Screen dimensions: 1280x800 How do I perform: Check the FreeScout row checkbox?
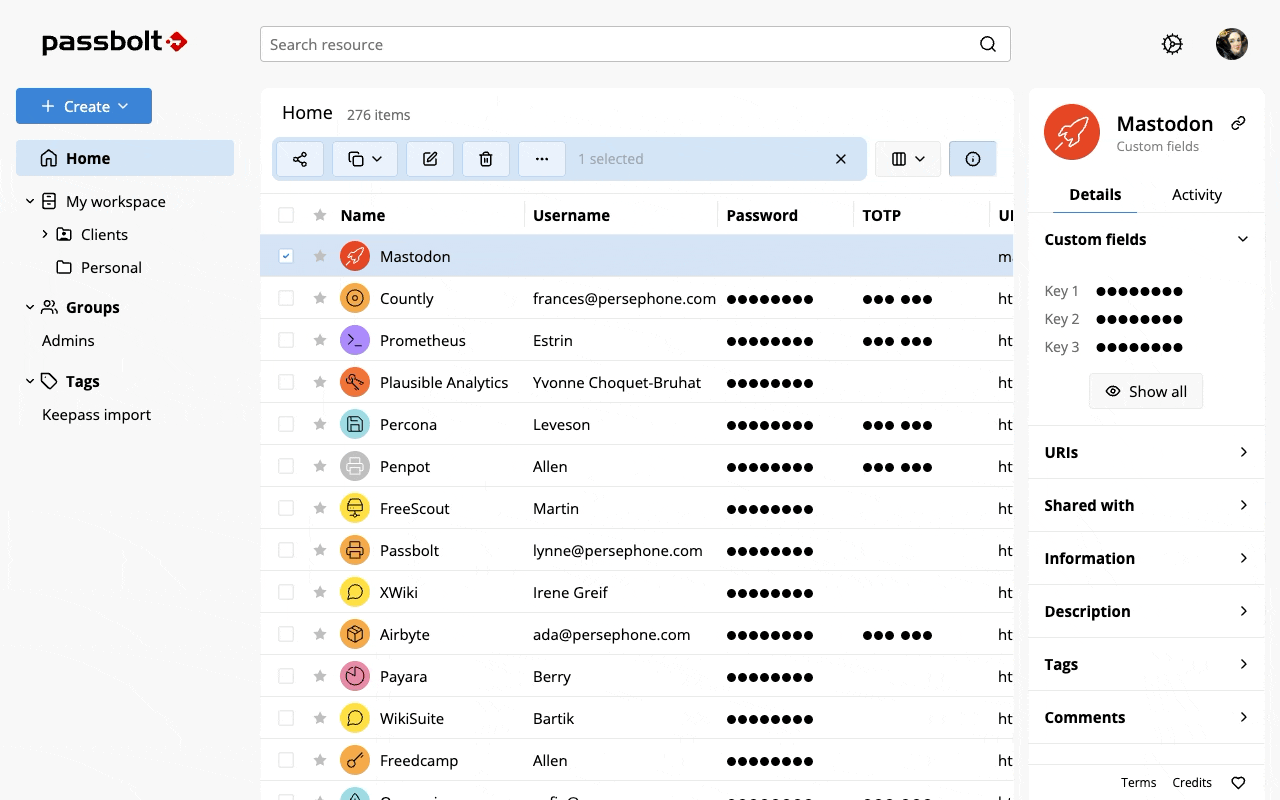point(286,508)
